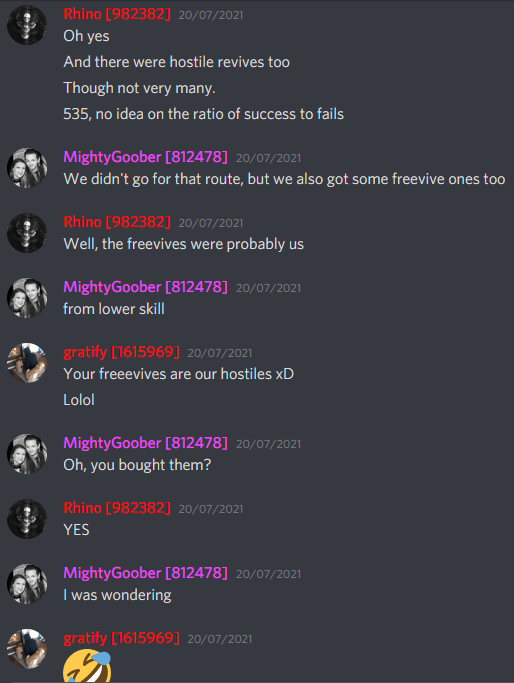
Task: Open gratify's avatar beside the laughing emoji message
Action: [27, 649]
